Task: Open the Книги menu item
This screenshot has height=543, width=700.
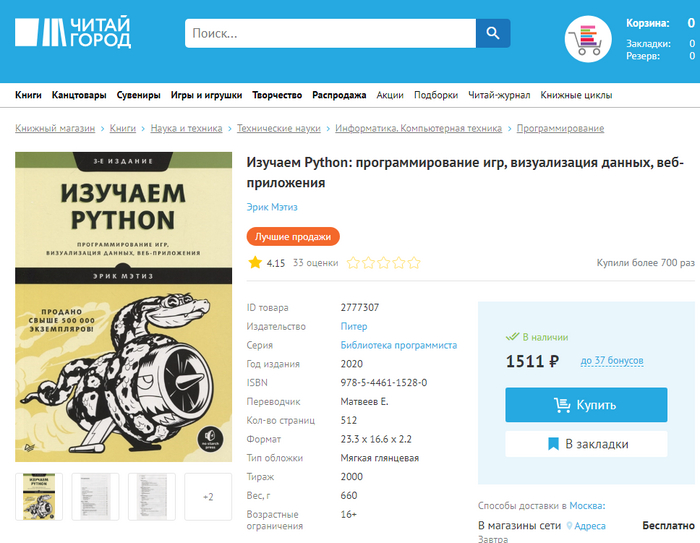Action: pos(28,95)
